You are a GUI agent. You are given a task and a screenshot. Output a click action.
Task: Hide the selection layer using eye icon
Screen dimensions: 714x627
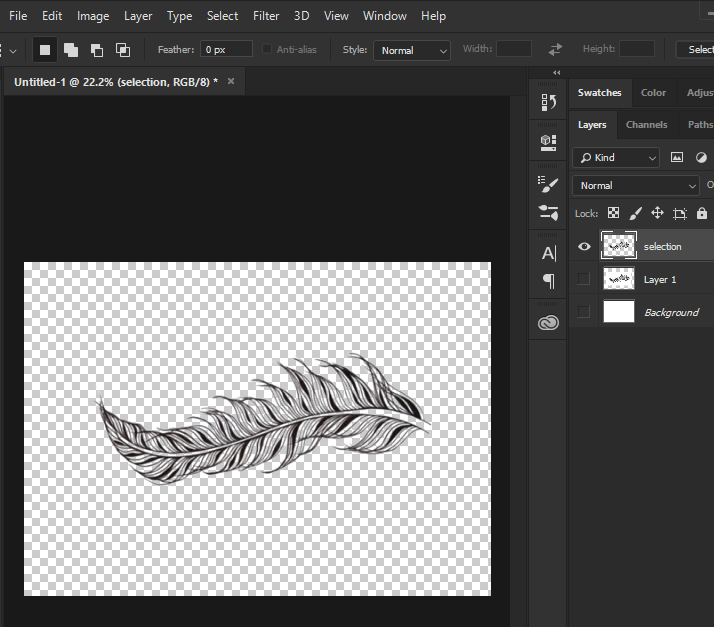pos(584,246)
